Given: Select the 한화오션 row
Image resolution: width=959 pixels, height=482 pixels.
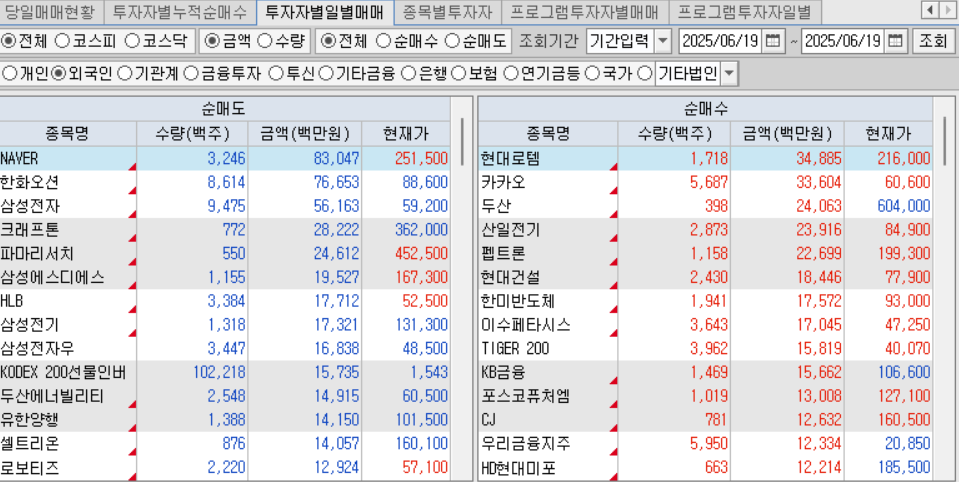Looking at the screenshot, I should [225, 182].
